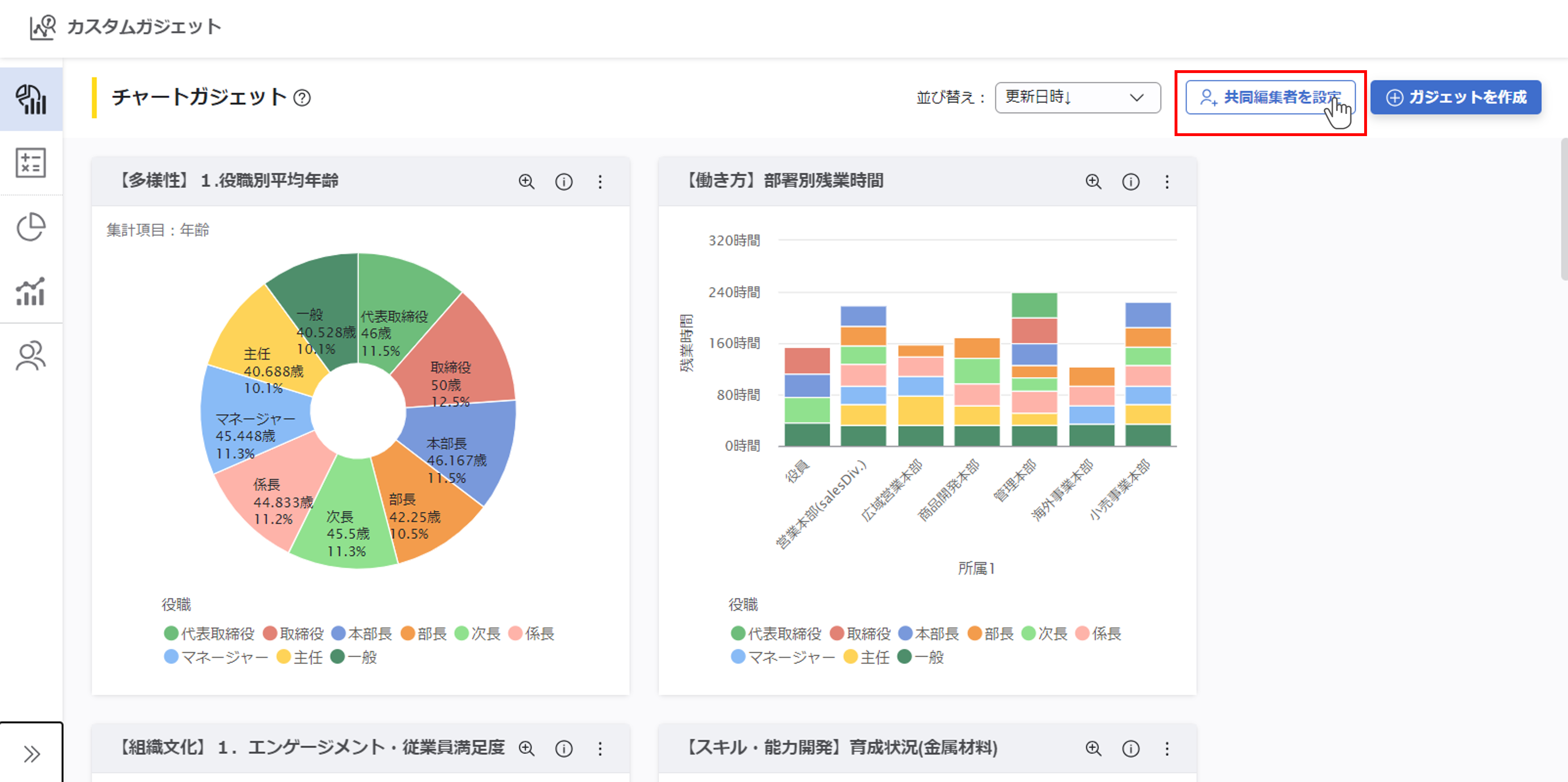Show info for 部署別残業時間 chart
Screen dimensions: 1568x782
pos(1130,181)
